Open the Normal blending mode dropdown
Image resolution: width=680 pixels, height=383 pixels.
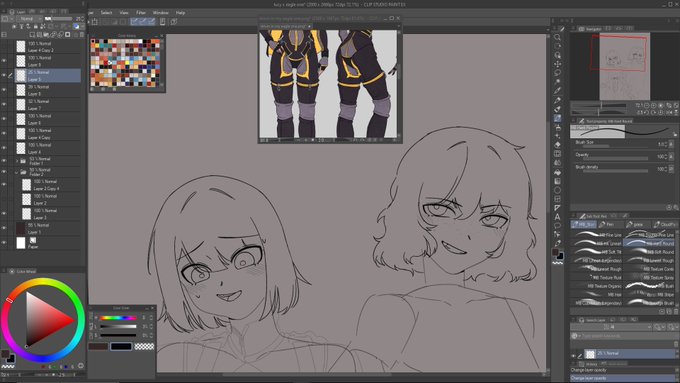point(30,19)
